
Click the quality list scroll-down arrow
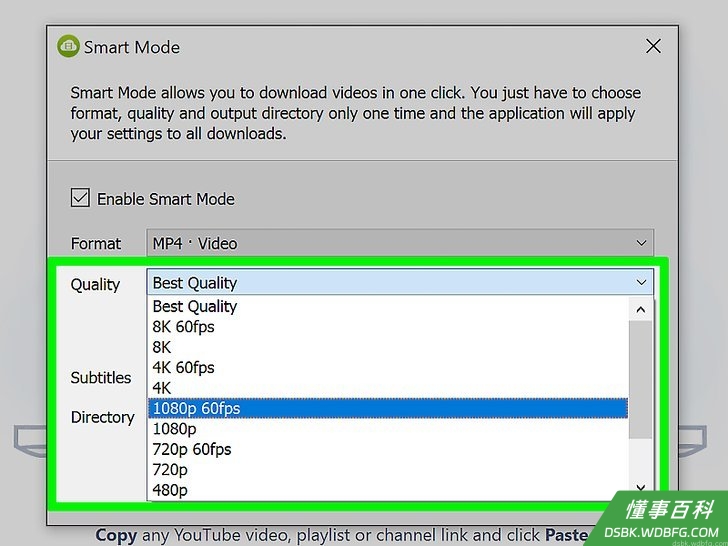pos(641,488)
